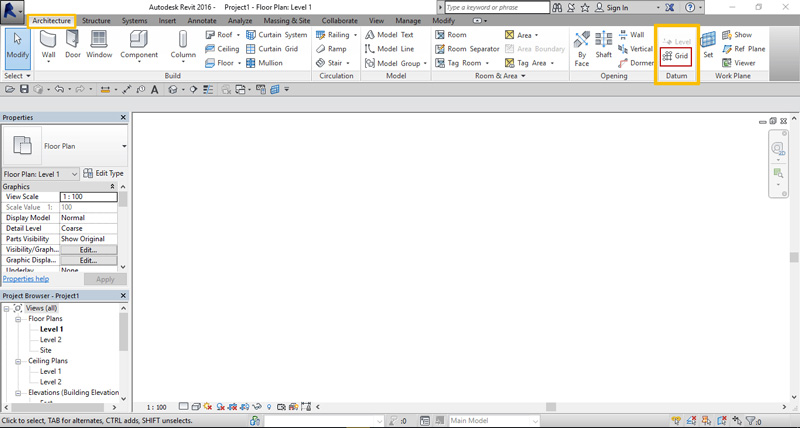800x428 pixels.
Task: Start the Tag Room tool
Action: [x=462, y=63]
